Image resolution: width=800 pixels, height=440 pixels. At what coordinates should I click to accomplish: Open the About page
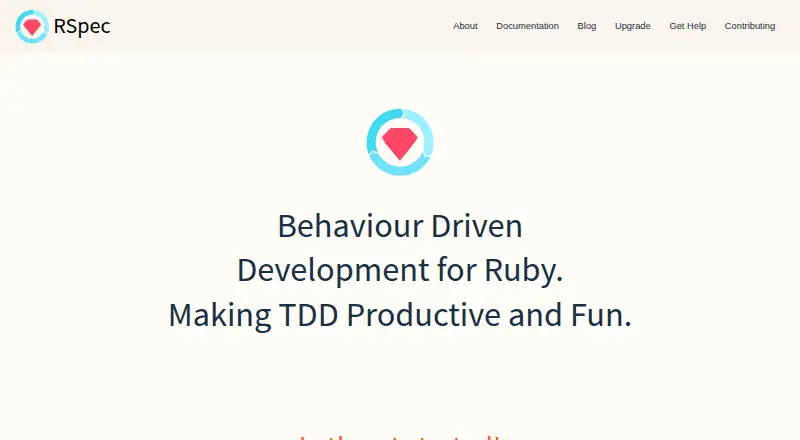coord(465,26)
